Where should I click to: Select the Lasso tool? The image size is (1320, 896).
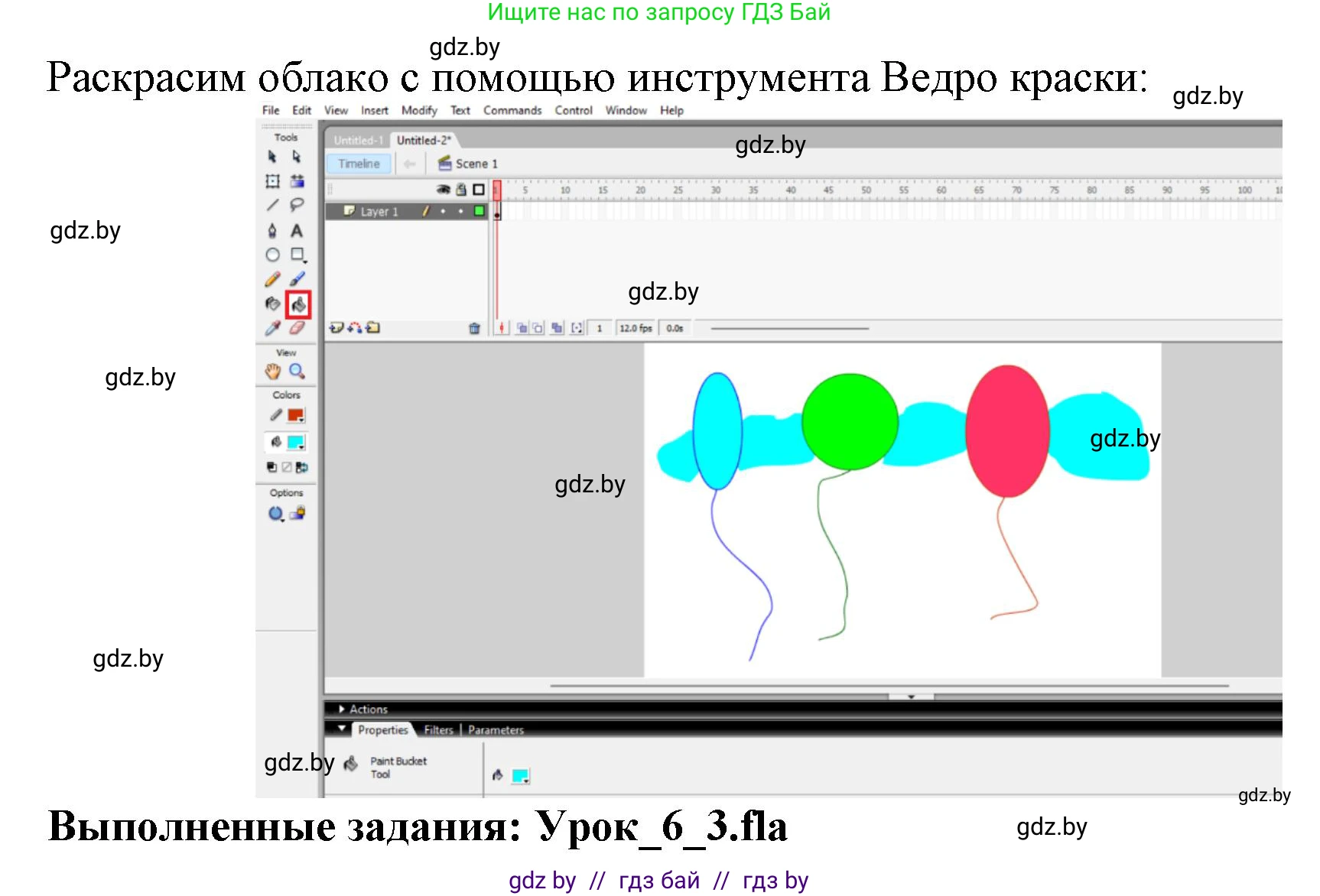tap(297, 205)
